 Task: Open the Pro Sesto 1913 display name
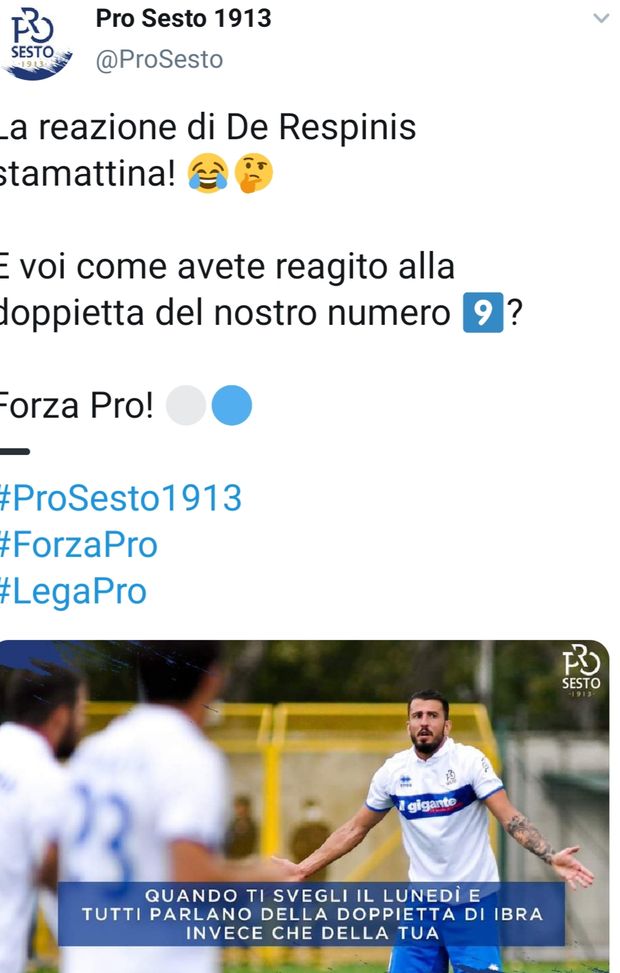[x=183, y=19]
